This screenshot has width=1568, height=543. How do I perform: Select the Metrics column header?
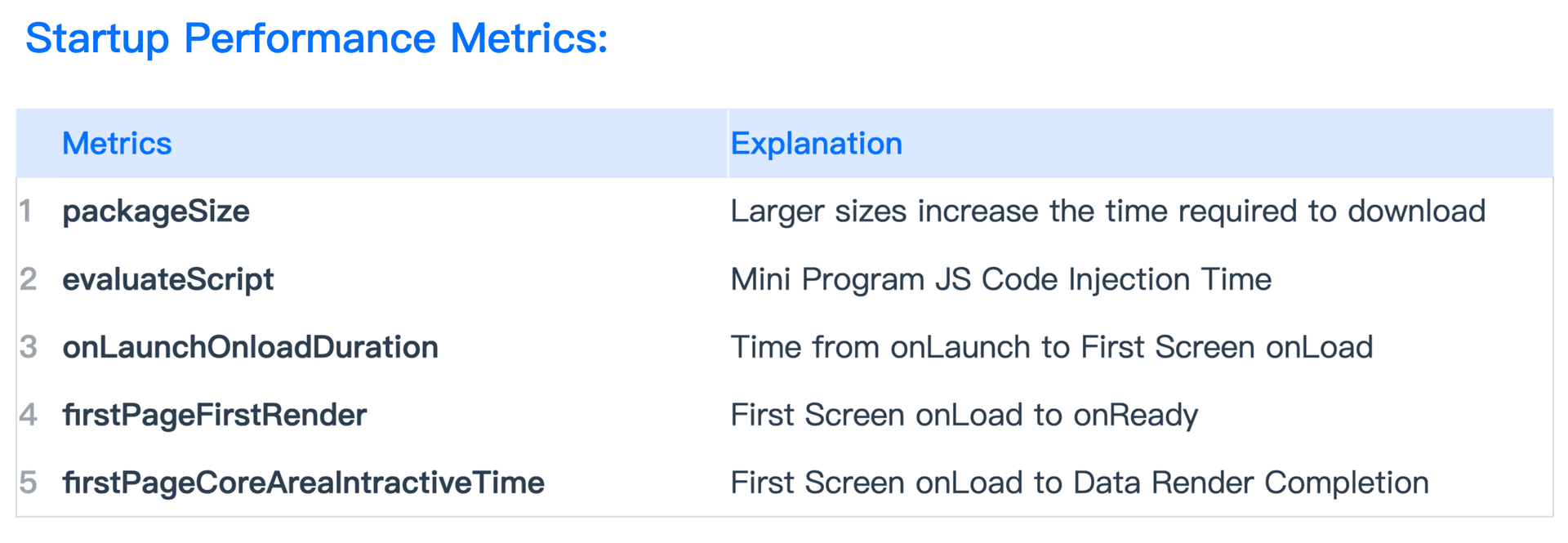pyautogui.click(x=117, y=144)
